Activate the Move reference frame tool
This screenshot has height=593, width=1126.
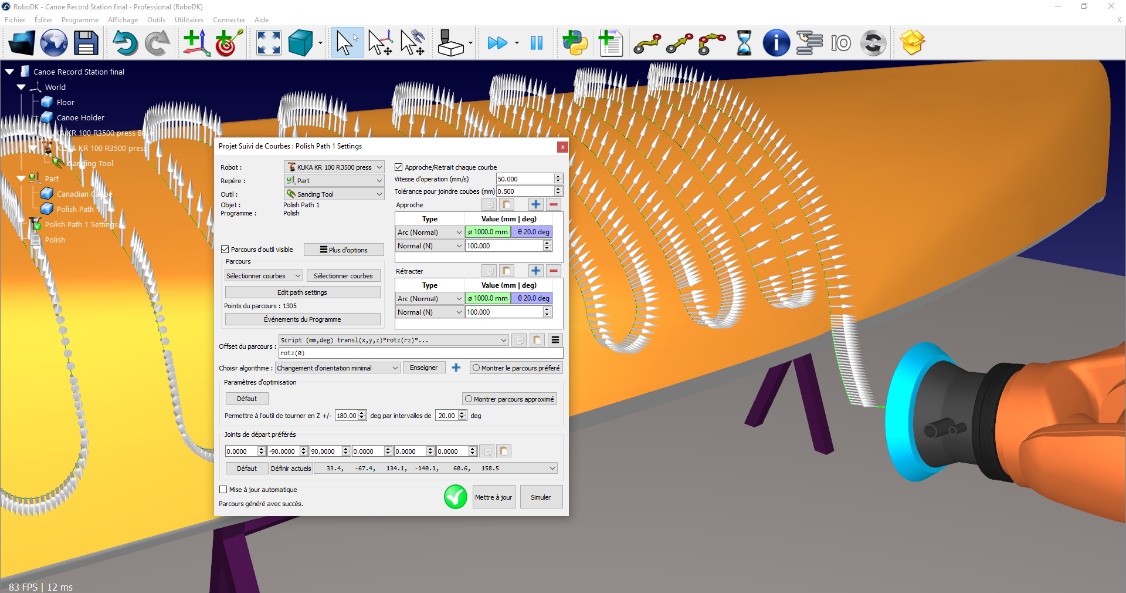point(380,43)
